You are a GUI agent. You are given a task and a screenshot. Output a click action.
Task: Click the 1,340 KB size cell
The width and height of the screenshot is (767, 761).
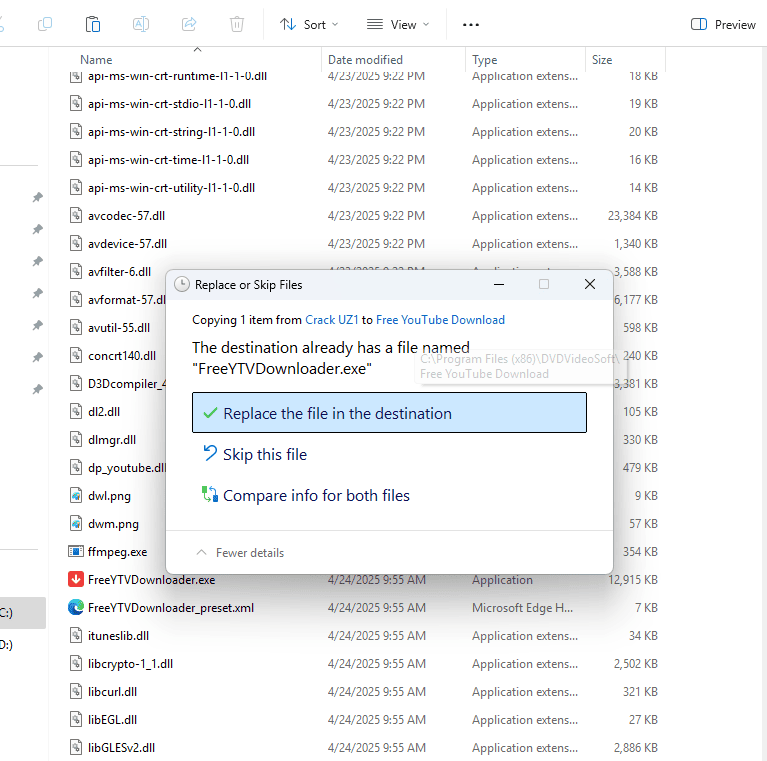coord(635,244)
